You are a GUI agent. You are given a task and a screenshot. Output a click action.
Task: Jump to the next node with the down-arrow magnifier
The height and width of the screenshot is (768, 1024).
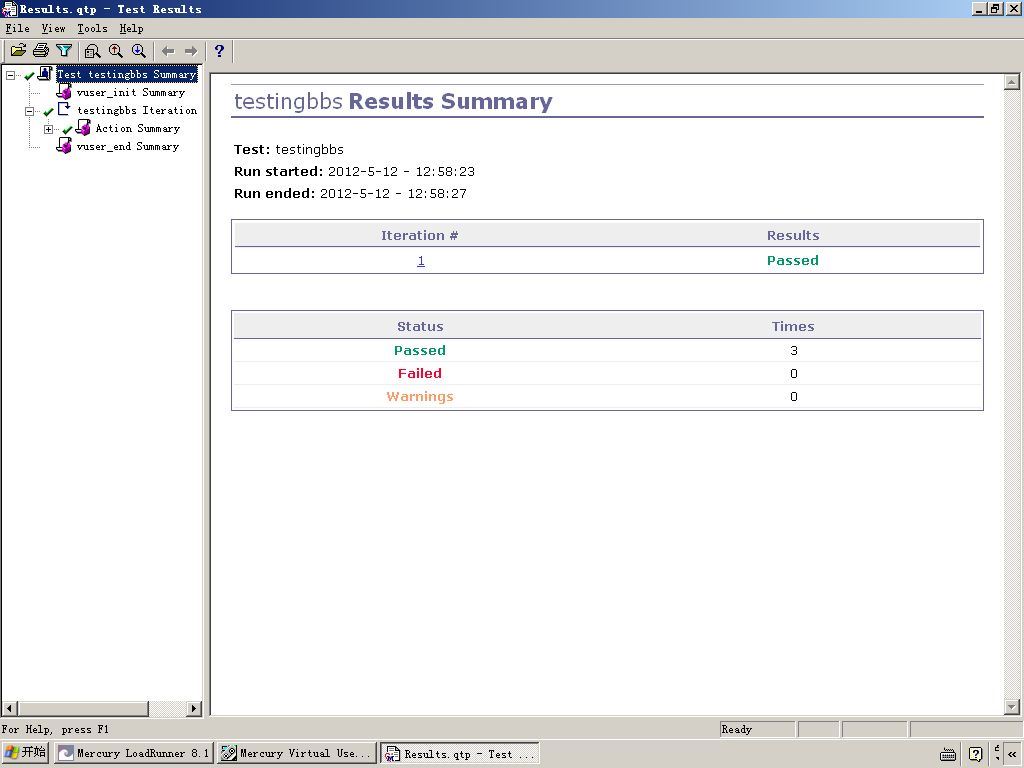pos(138,50)
